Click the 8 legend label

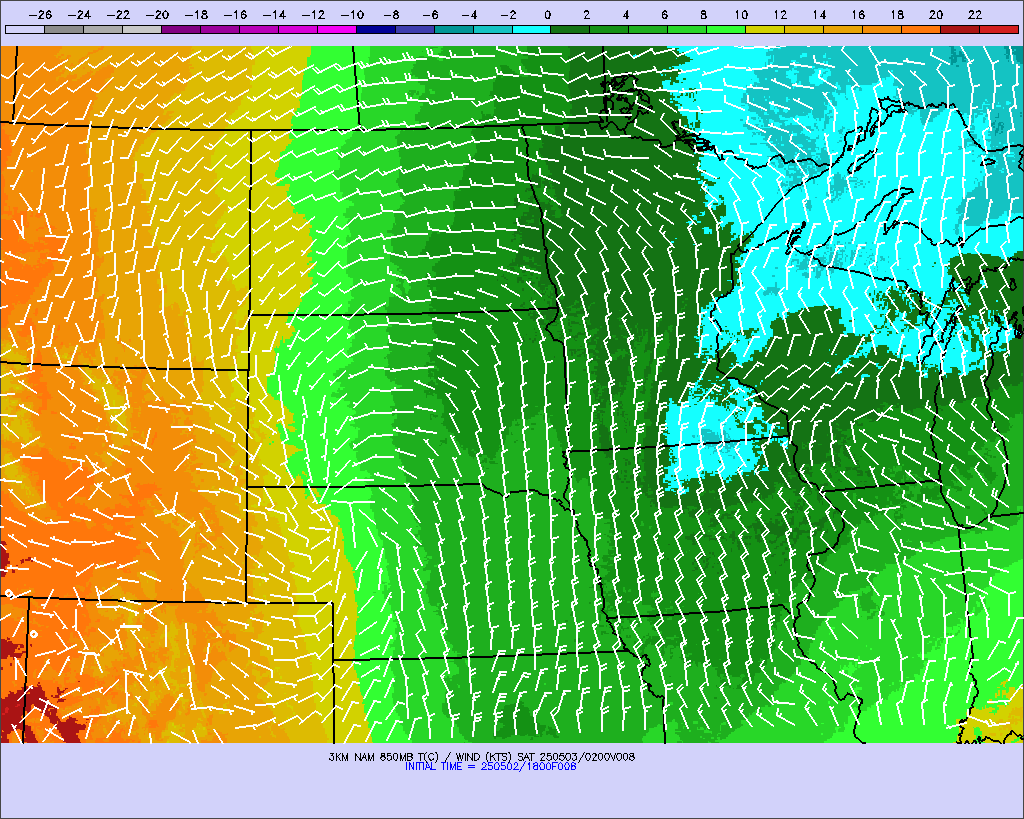[703, 14]
